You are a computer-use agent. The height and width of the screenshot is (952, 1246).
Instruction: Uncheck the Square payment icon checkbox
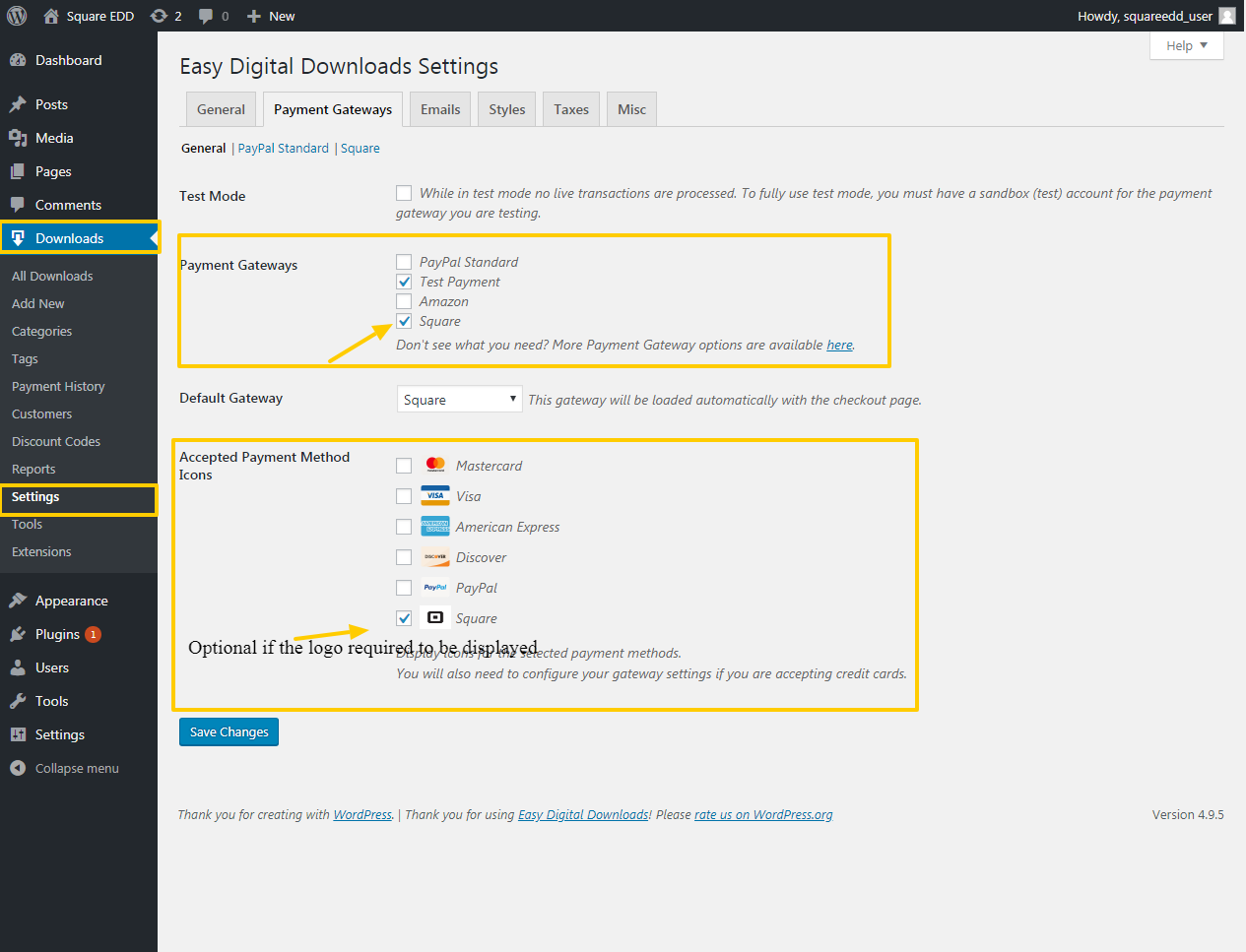click(x=404, y=618)
